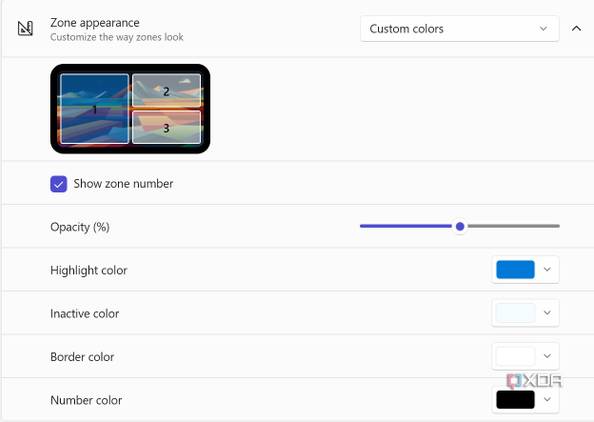Screen dimensions: 594x422
Task: Click the Inactive color swatch
Action: (515, 313)
